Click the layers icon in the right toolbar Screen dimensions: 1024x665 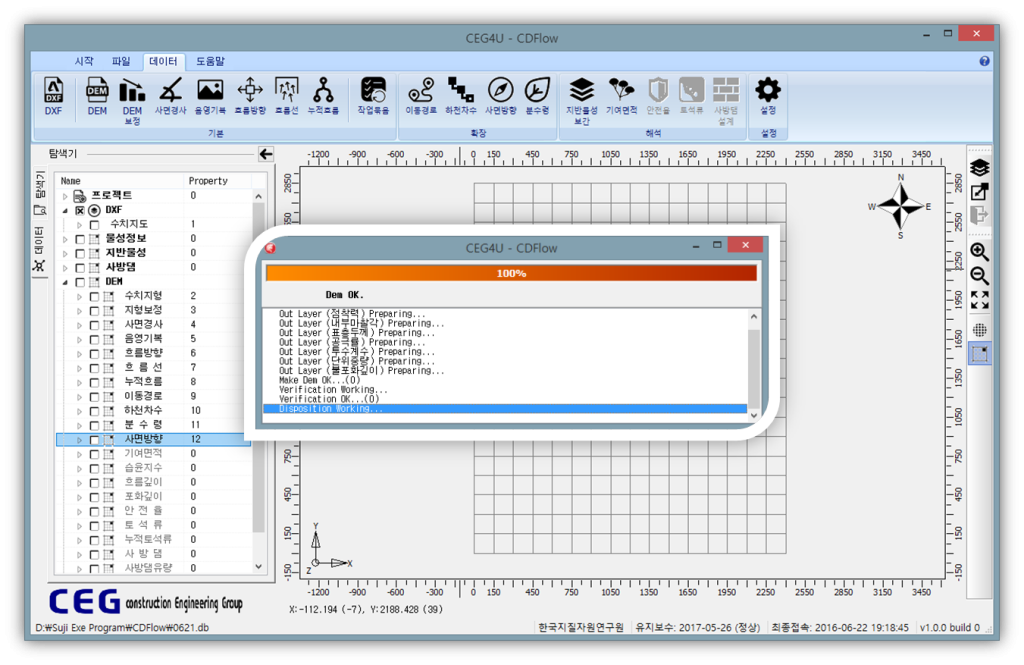980,168
